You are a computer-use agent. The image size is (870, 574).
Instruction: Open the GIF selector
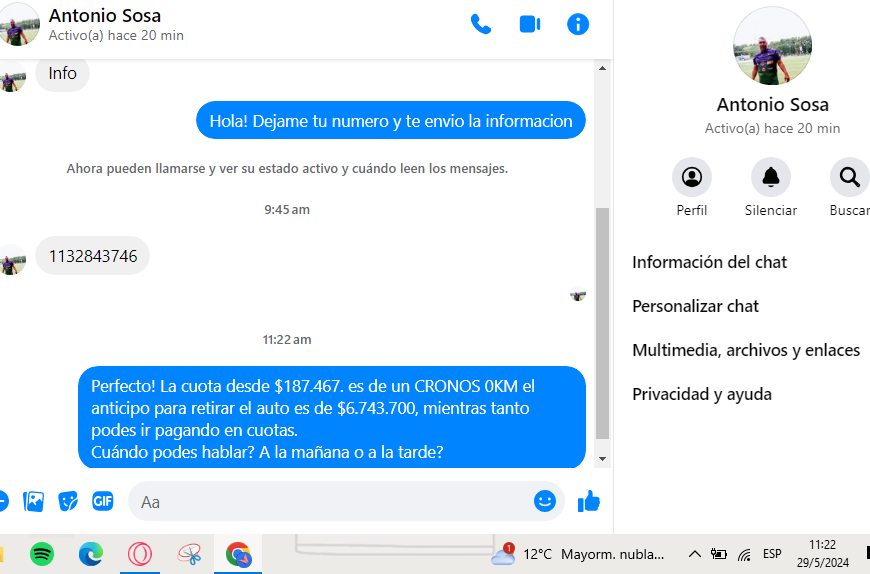click(103, 501)
